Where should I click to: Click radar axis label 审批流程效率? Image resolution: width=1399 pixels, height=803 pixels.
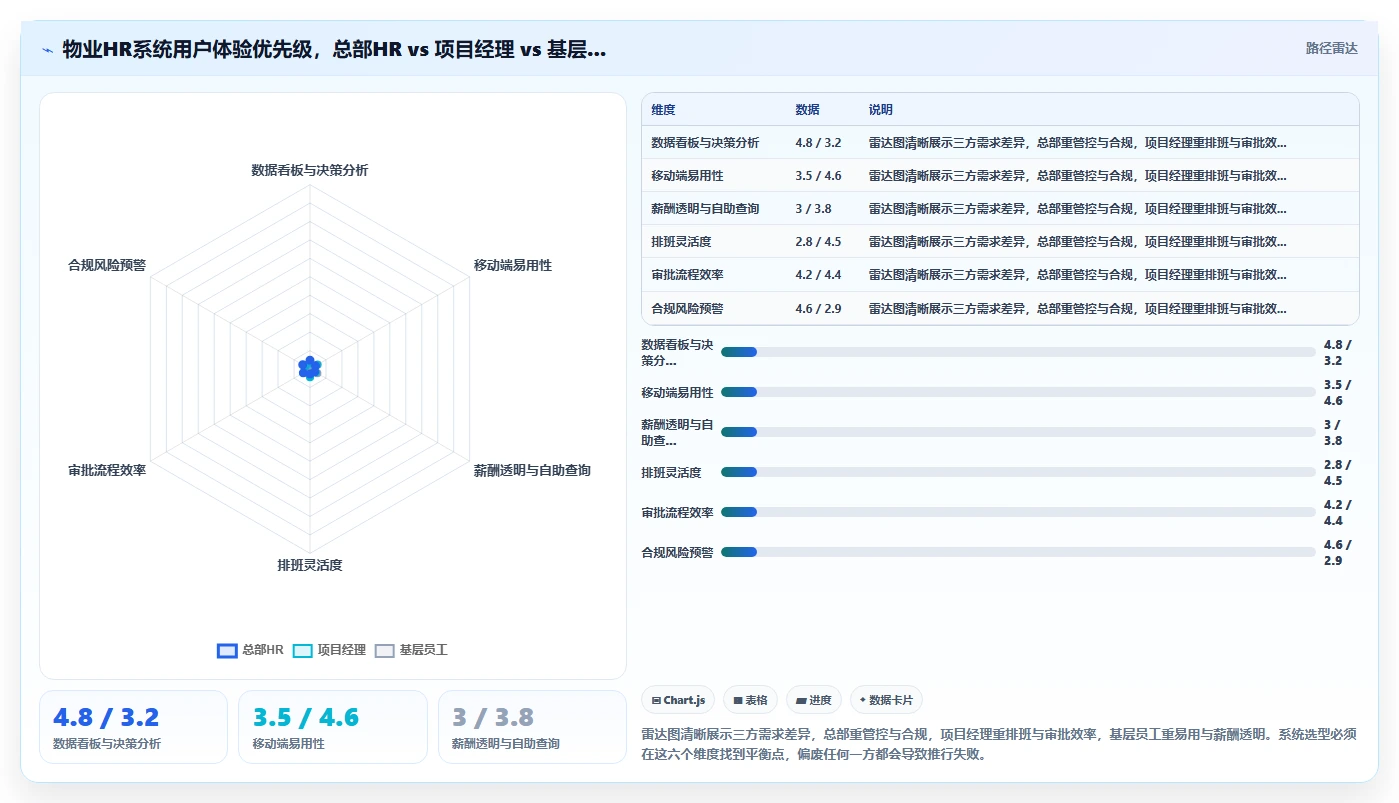click(107, 470)
